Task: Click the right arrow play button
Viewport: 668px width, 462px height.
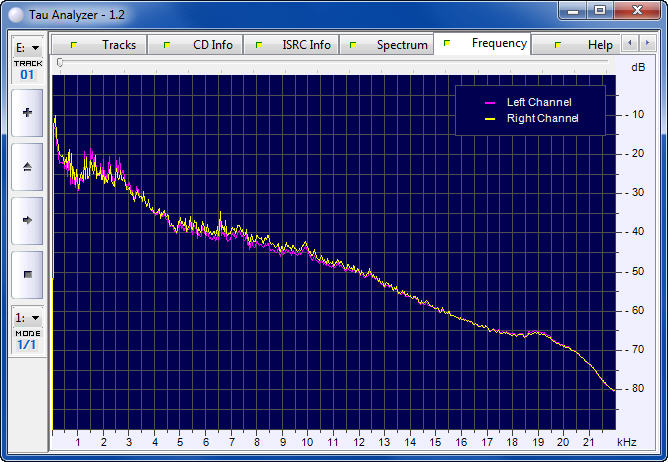Action: click(x=27, y=220)
